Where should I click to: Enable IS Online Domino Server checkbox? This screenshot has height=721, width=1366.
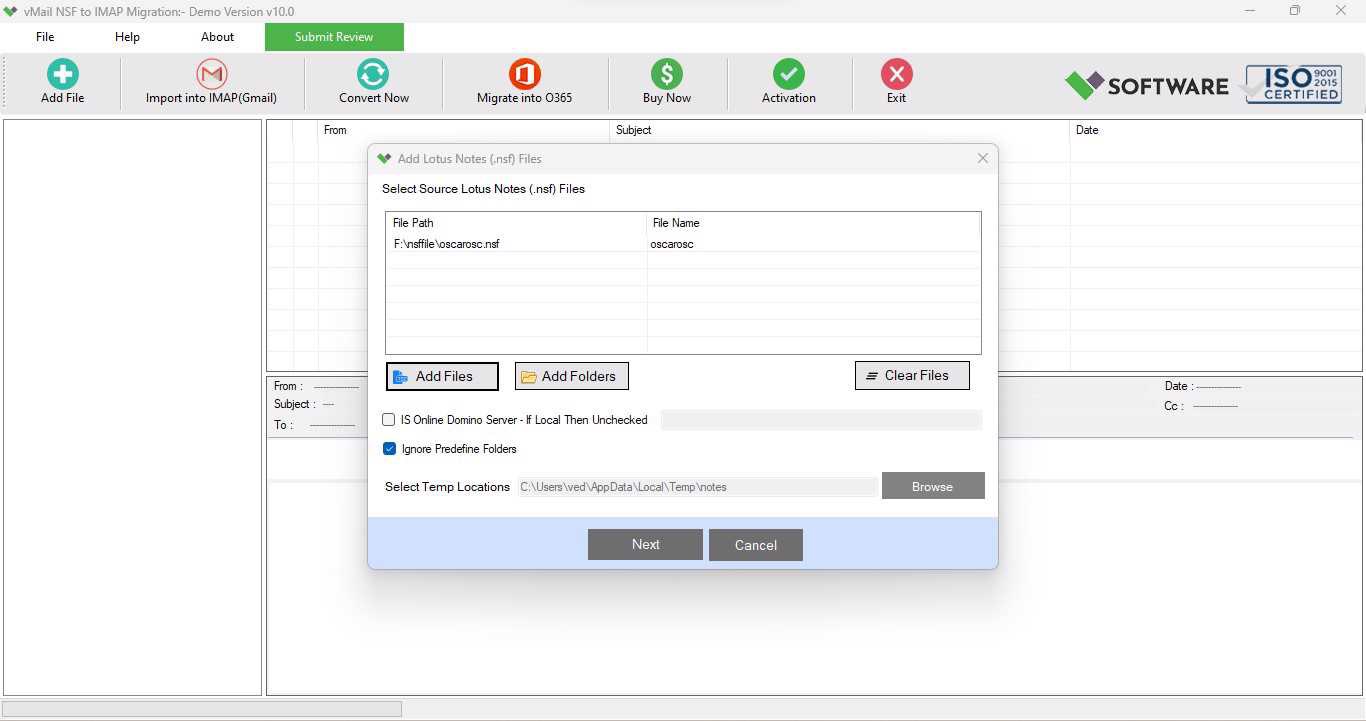(389, 420)
